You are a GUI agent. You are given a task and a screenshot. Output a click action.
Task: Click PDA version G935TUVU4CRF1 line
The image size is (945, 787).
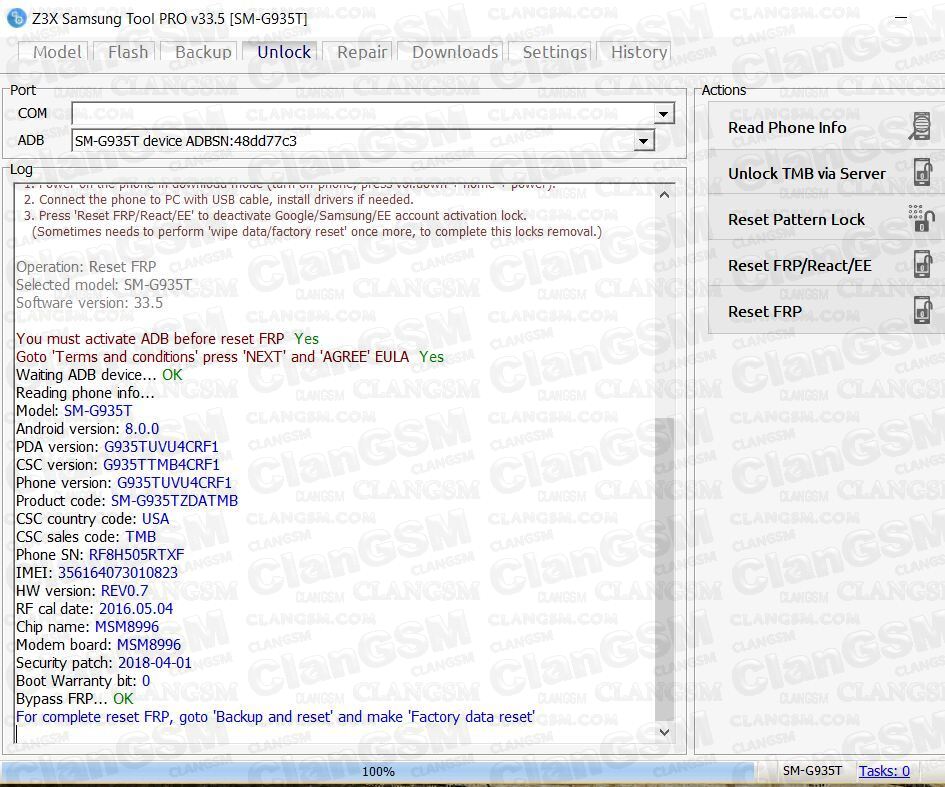[118, 447]
